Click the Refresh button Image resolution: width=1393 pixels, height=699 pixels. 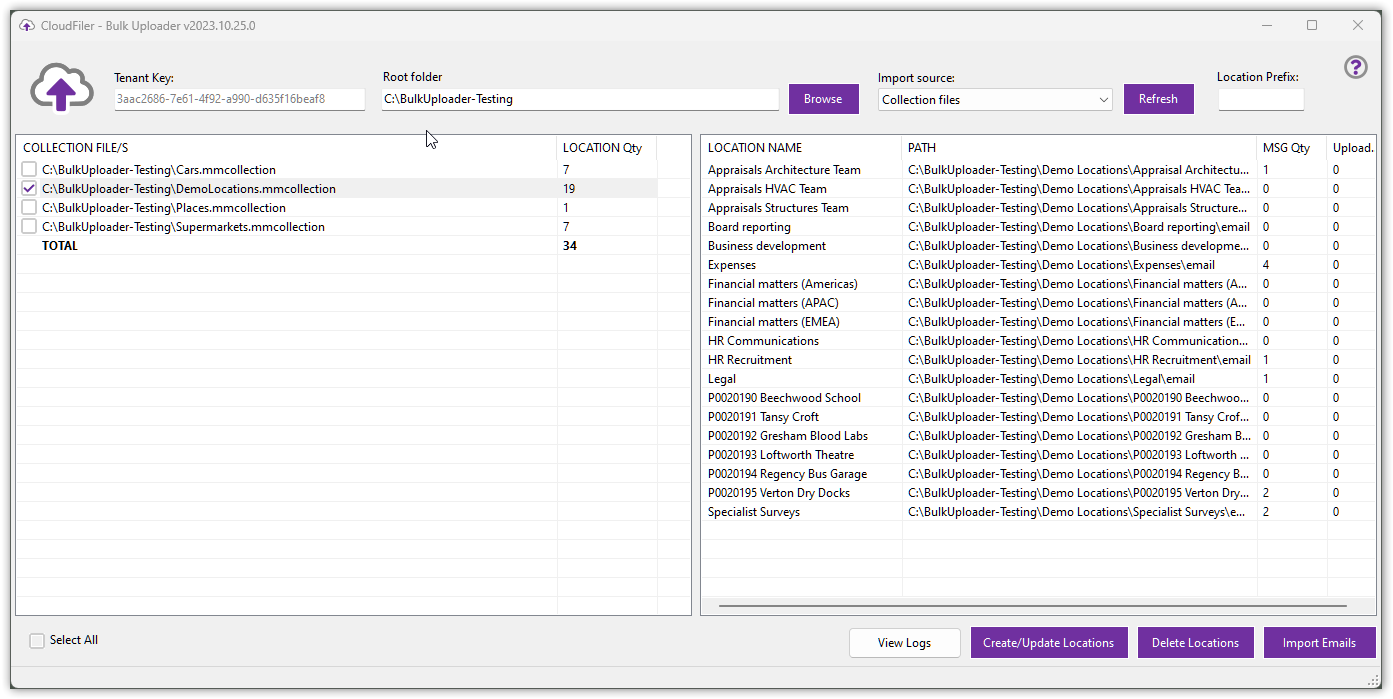tap(1158, 99)
